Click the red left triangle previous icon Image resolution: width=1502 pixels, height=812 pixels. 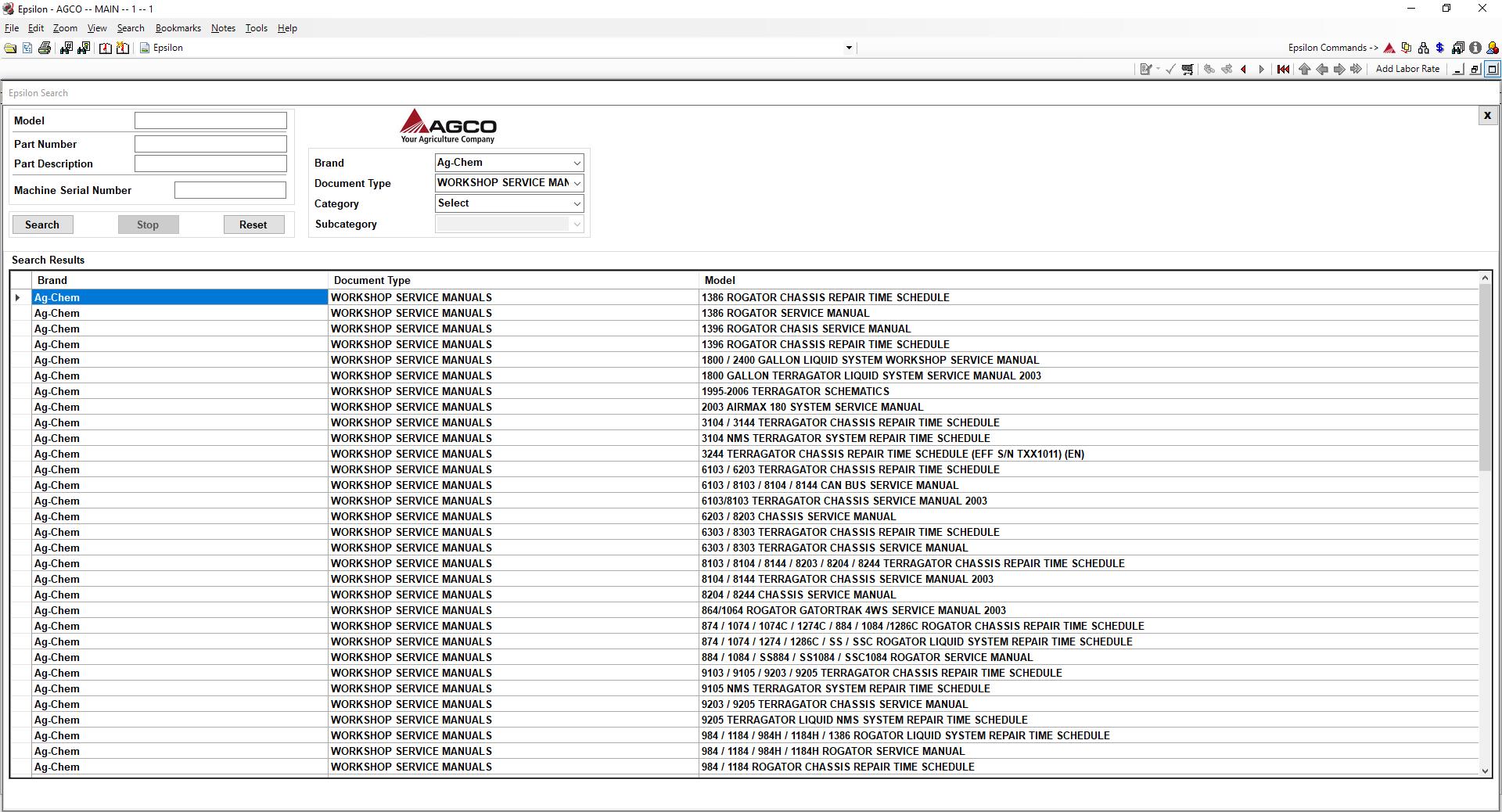1243,69
